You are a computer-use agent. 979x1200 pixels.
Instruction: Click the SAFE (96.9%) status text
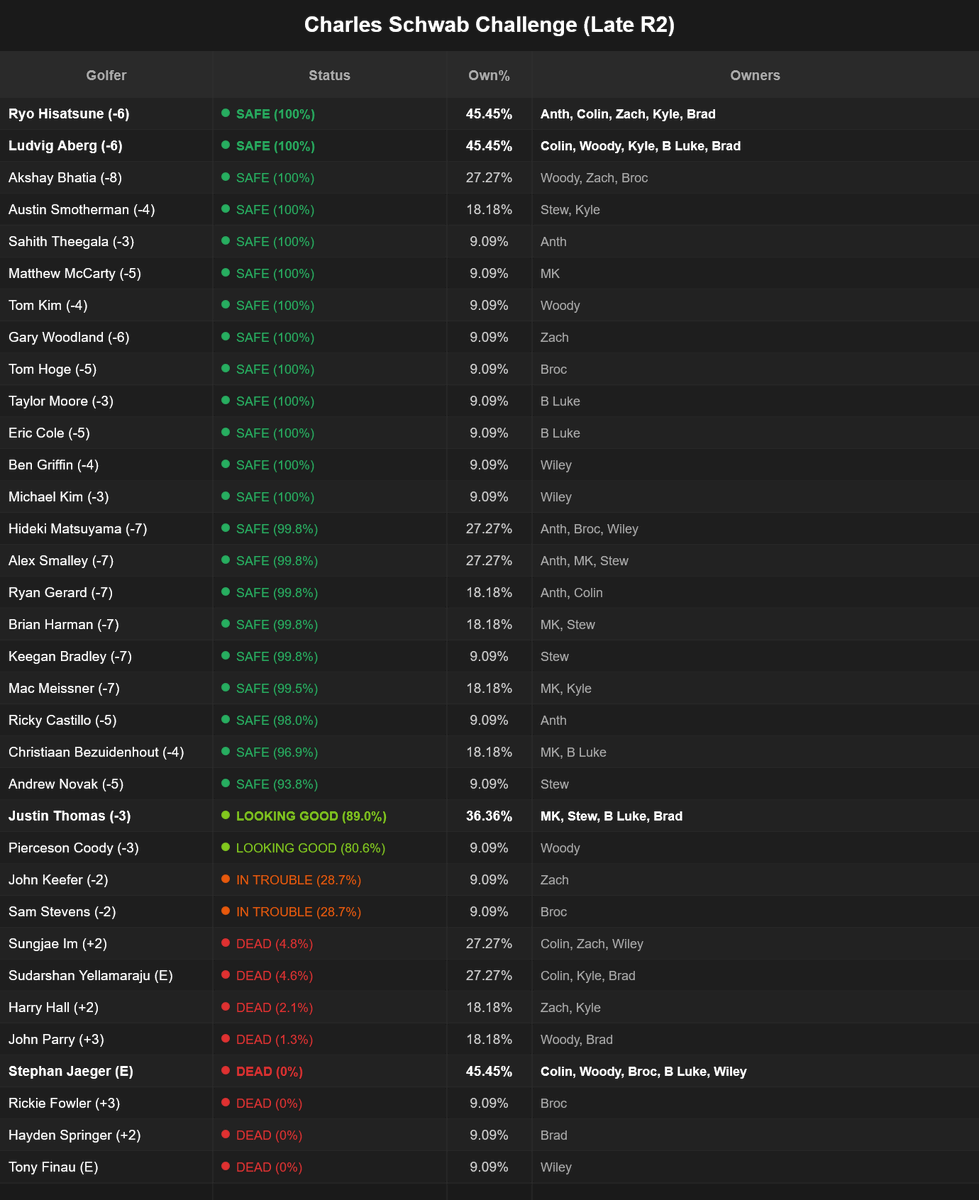[277, 752]
